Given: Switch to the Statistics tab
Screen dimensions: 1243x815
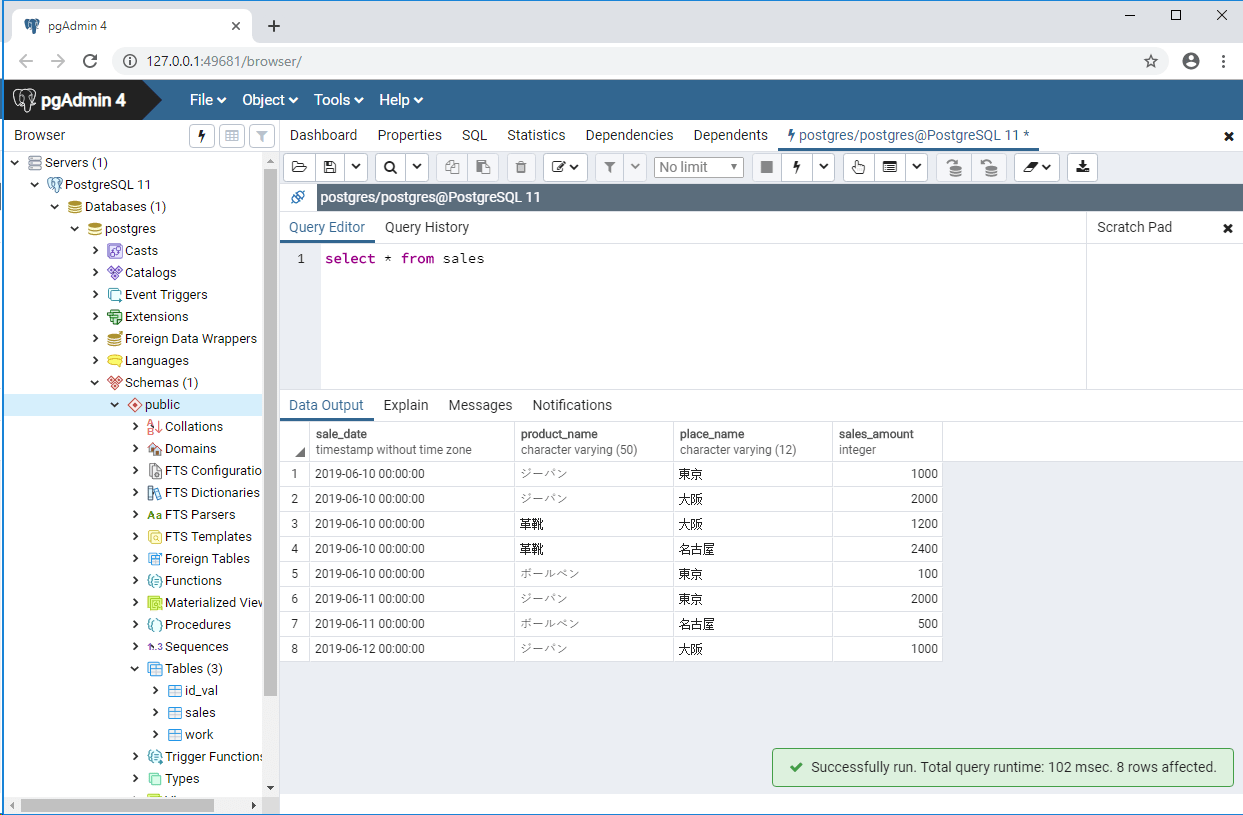Looking at the screenshot, I should click(x=536, y=135).
